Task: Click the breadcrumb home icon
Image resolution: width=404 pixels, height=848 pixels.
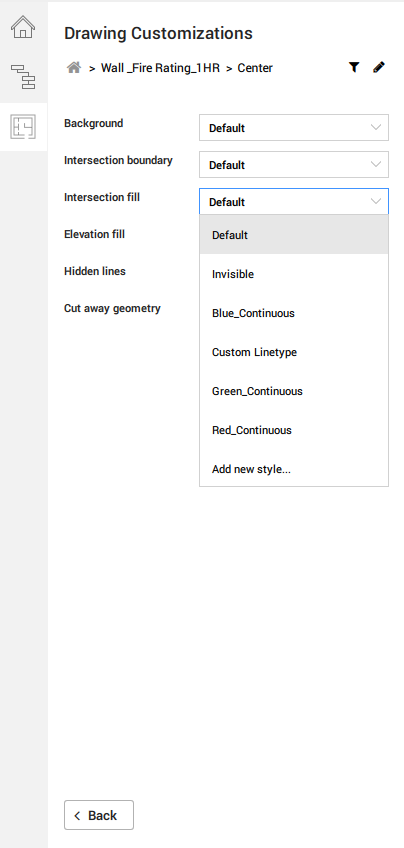Action: pos(74,68)
